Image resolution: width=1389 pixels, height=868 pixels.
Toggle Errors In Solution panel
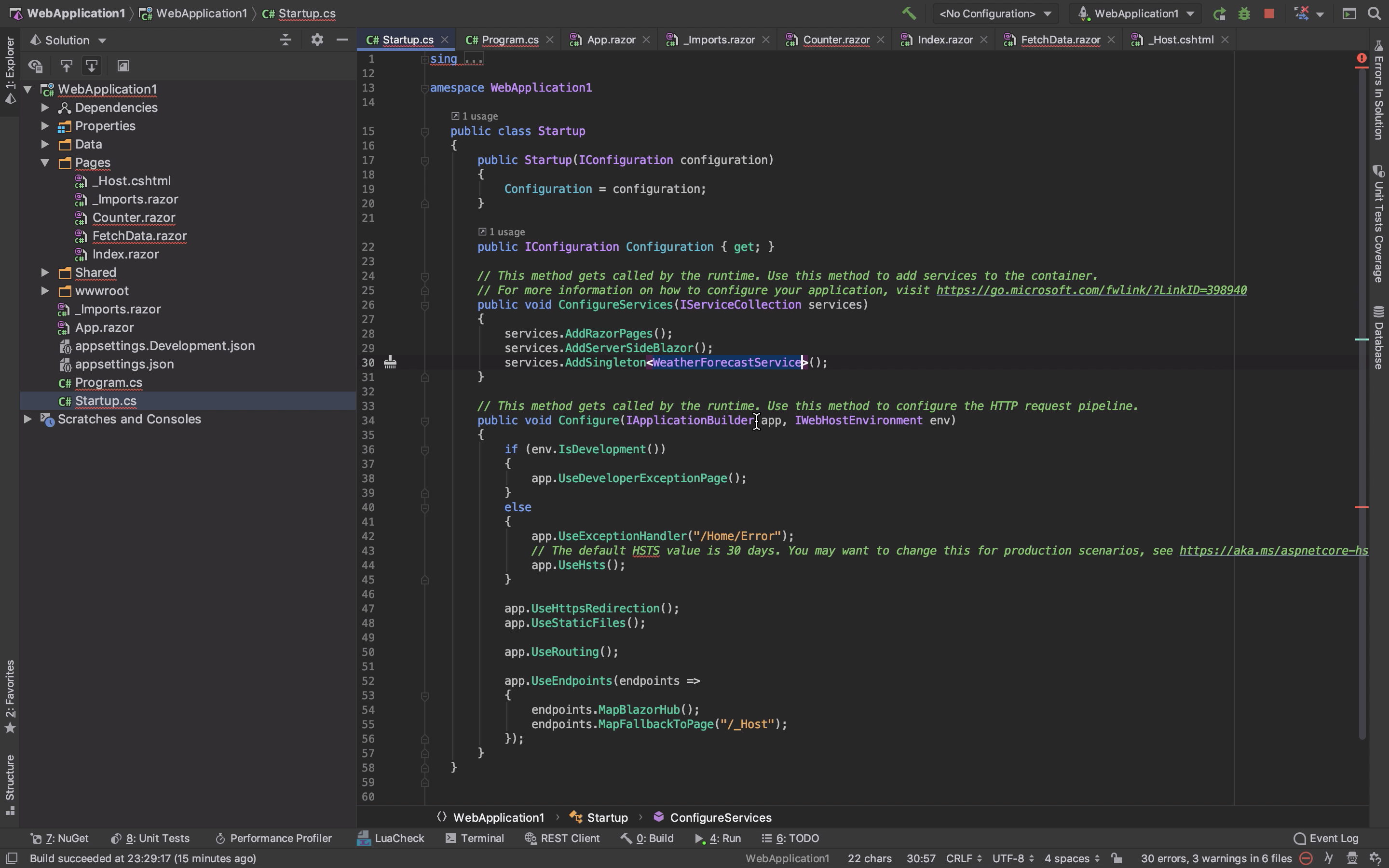[x=1379, y=90]
